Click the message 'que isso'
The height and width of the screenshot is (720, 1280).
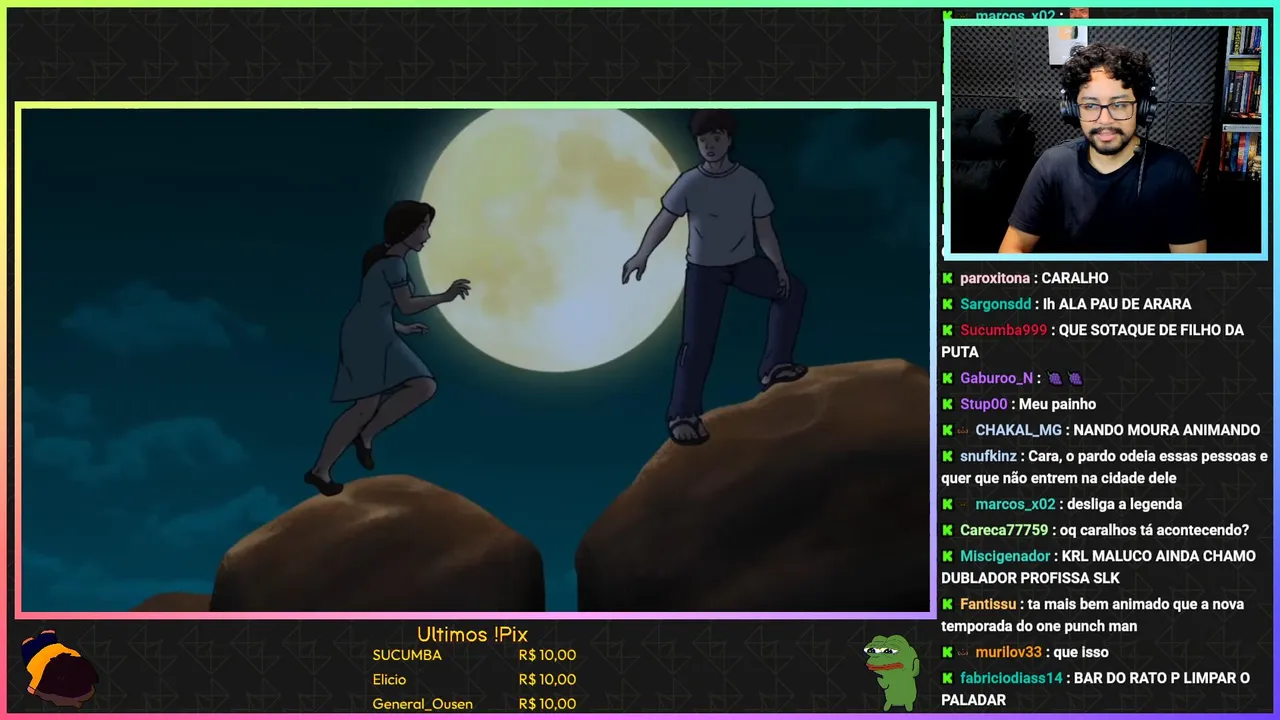click(x=1081, y=652)
